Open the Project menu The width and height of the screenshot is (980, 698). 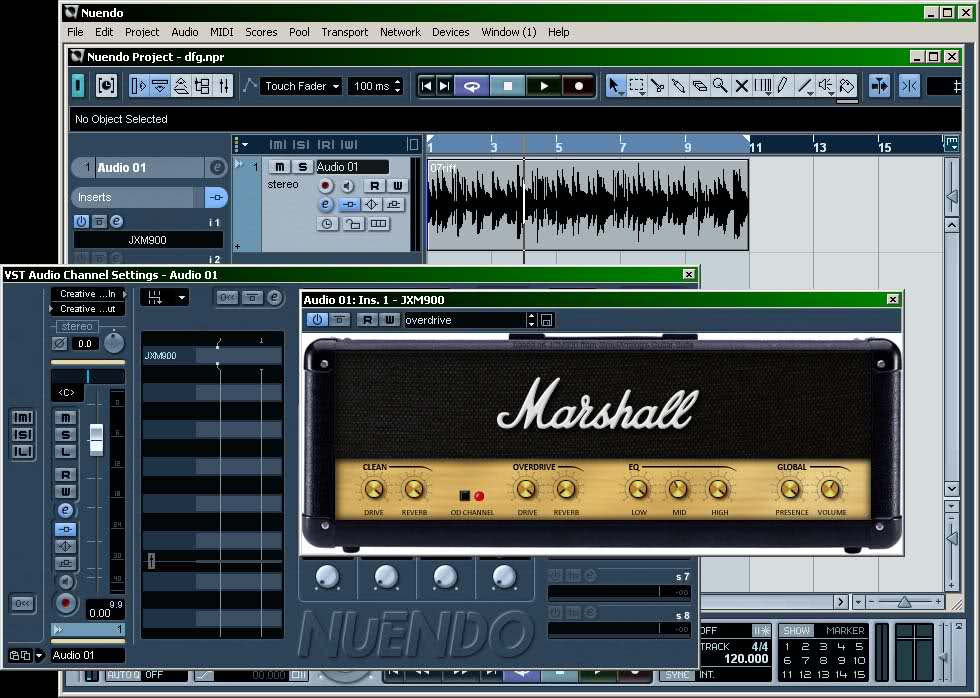[x=142, y=32]
